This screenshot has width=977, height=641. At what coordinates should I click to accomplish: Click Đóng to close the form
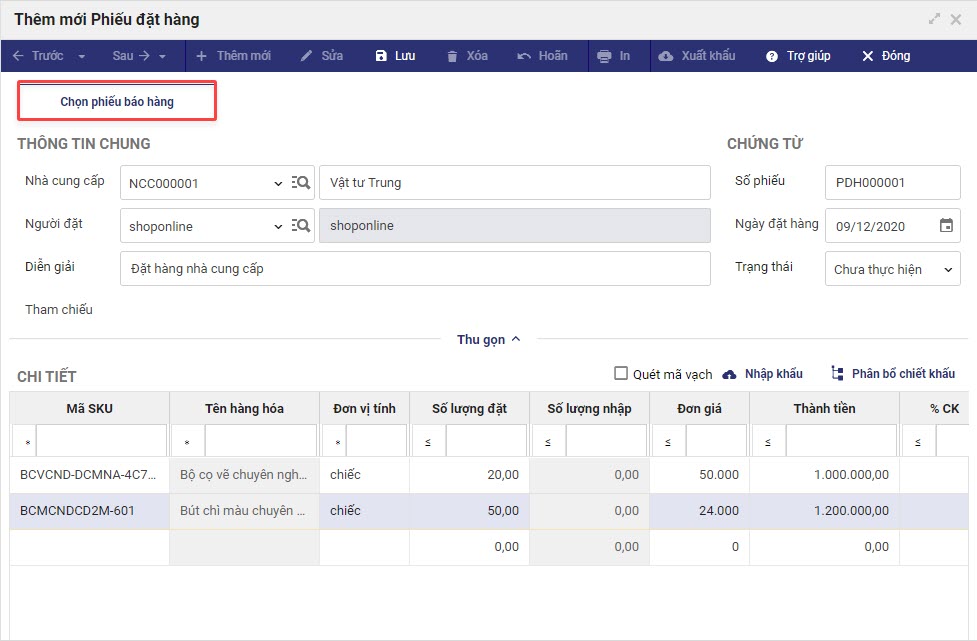886,56
